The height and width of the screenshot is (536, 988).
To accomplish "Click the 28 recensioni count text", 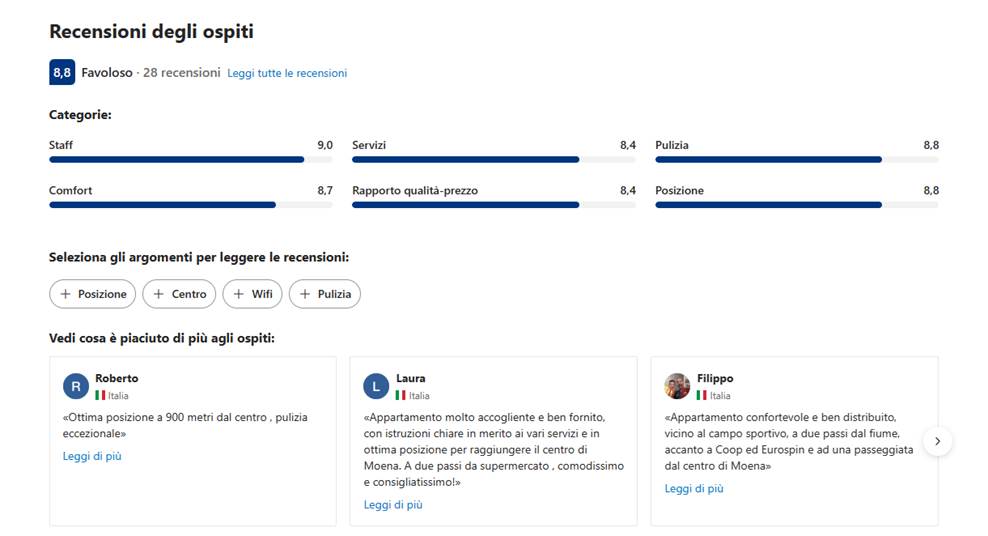I will click(x=181, y=72).
